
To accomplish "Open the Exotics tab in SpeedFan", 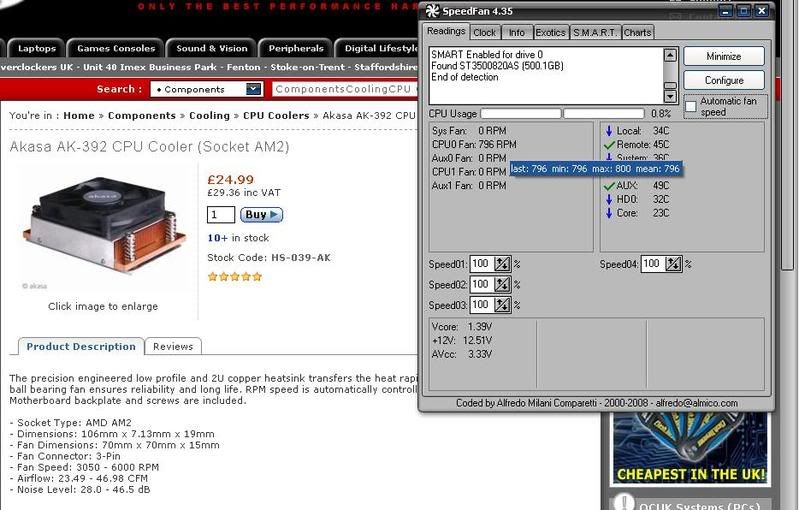I will 550,33.
